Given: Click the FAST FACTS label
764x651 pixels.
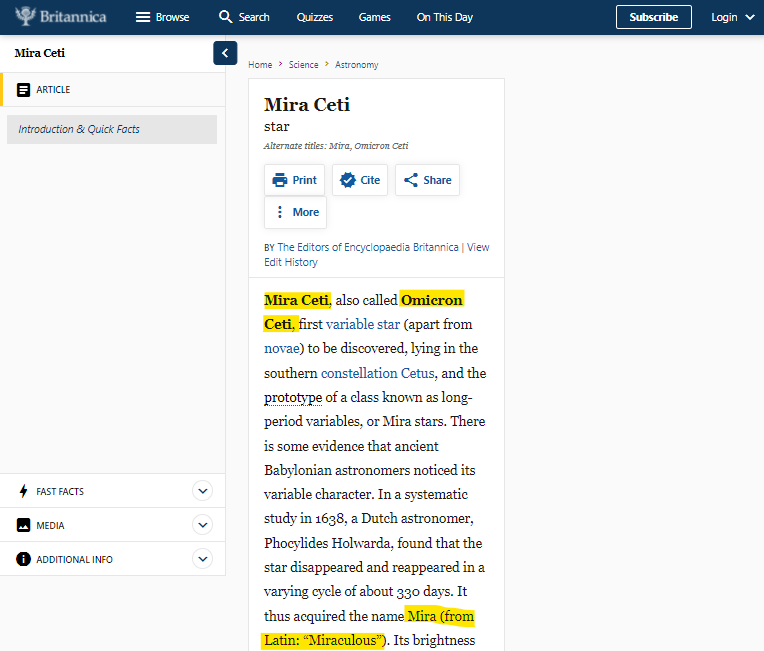Looking at the screenshot, I should coord(60,491).
